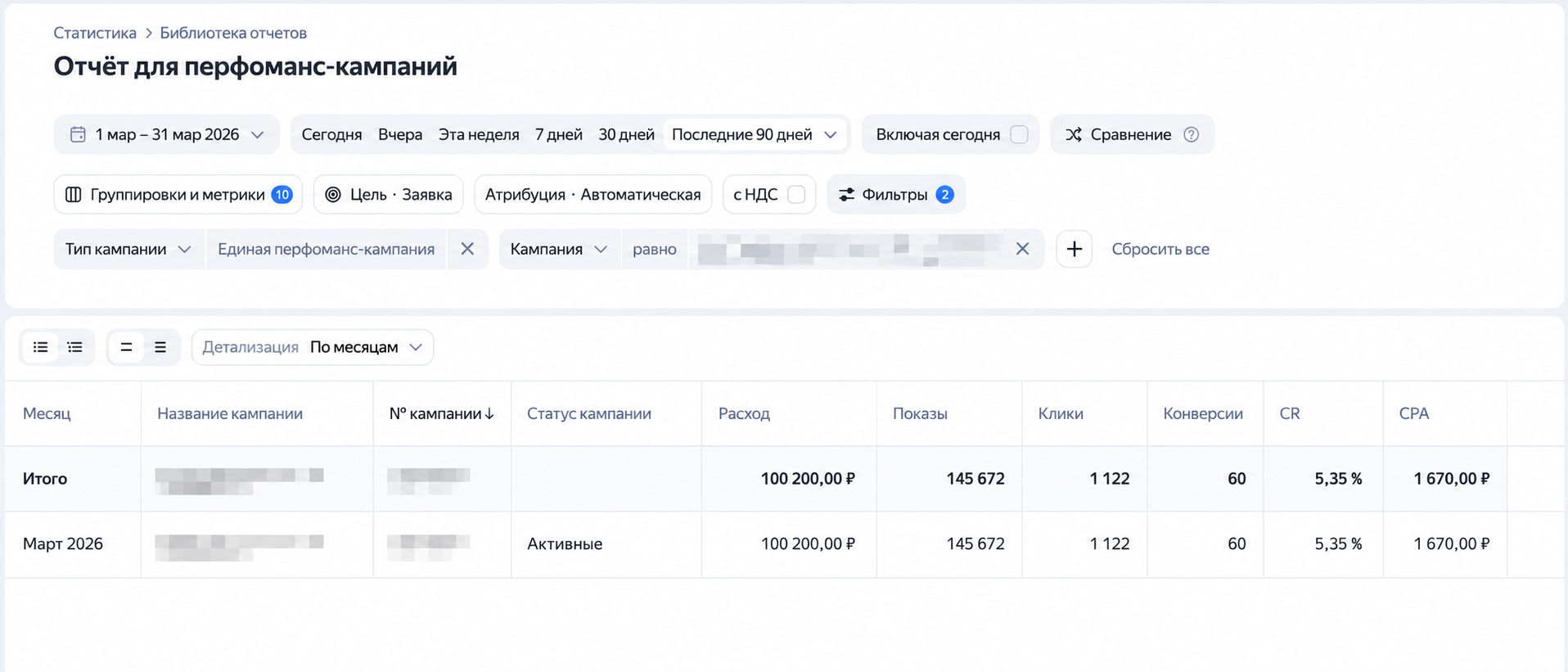1568x672 pixels.
Task: Open the date range picker 1 мар – 31 мар 2026
Action: pos(167,134)
